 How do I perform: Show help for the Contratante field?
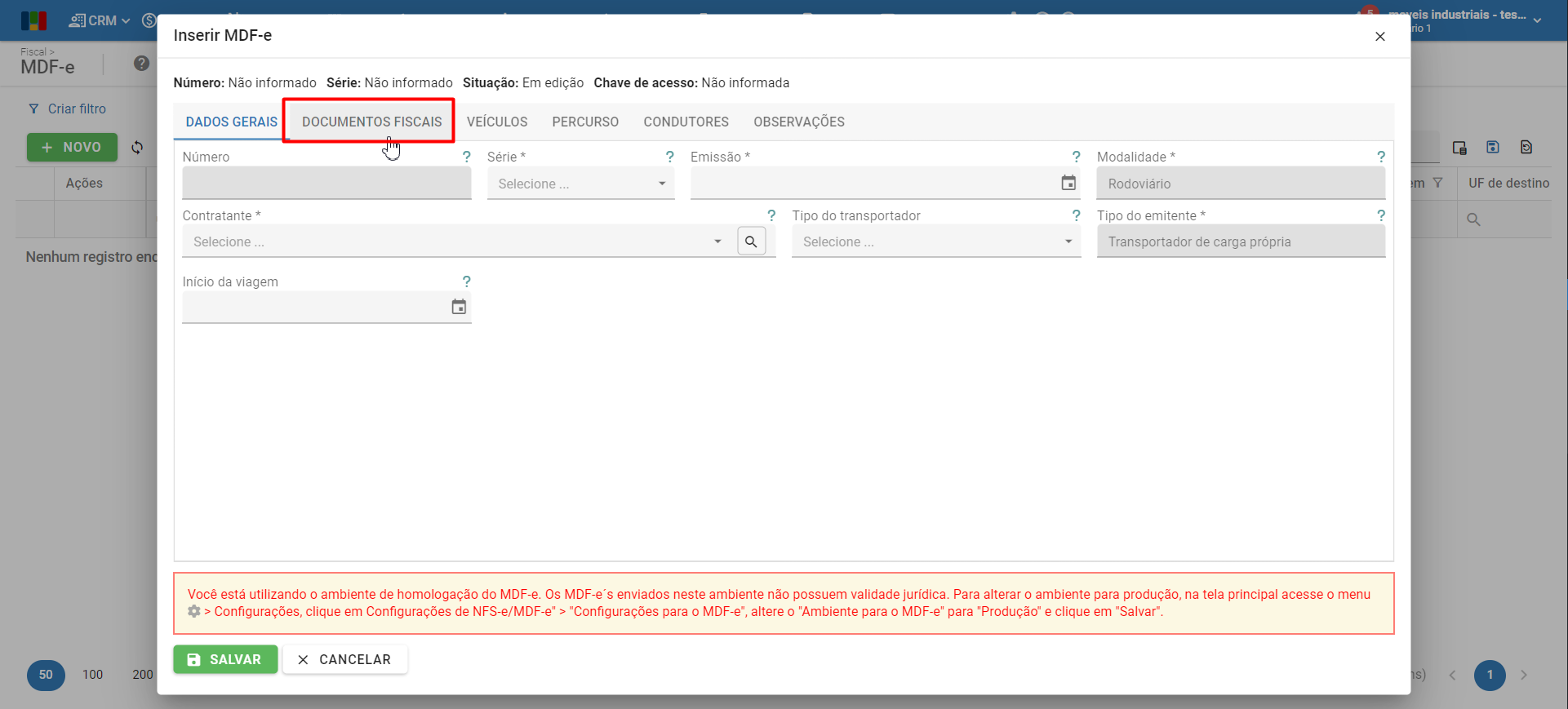(x=771, y=215)
